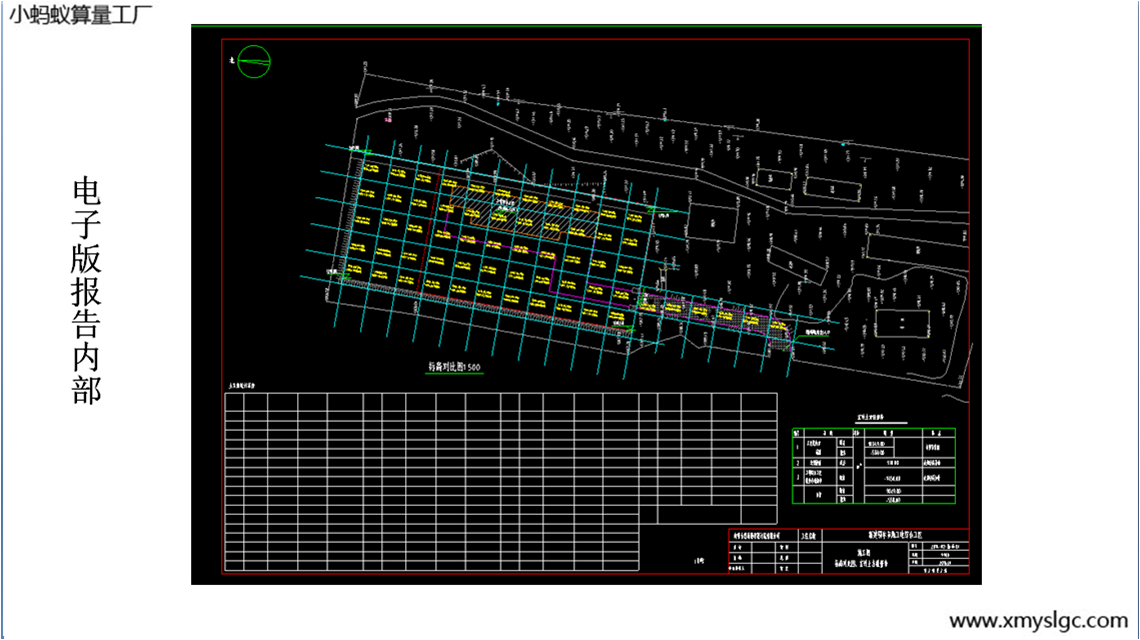Click the small caption above the blank table

tap(242, 386)
